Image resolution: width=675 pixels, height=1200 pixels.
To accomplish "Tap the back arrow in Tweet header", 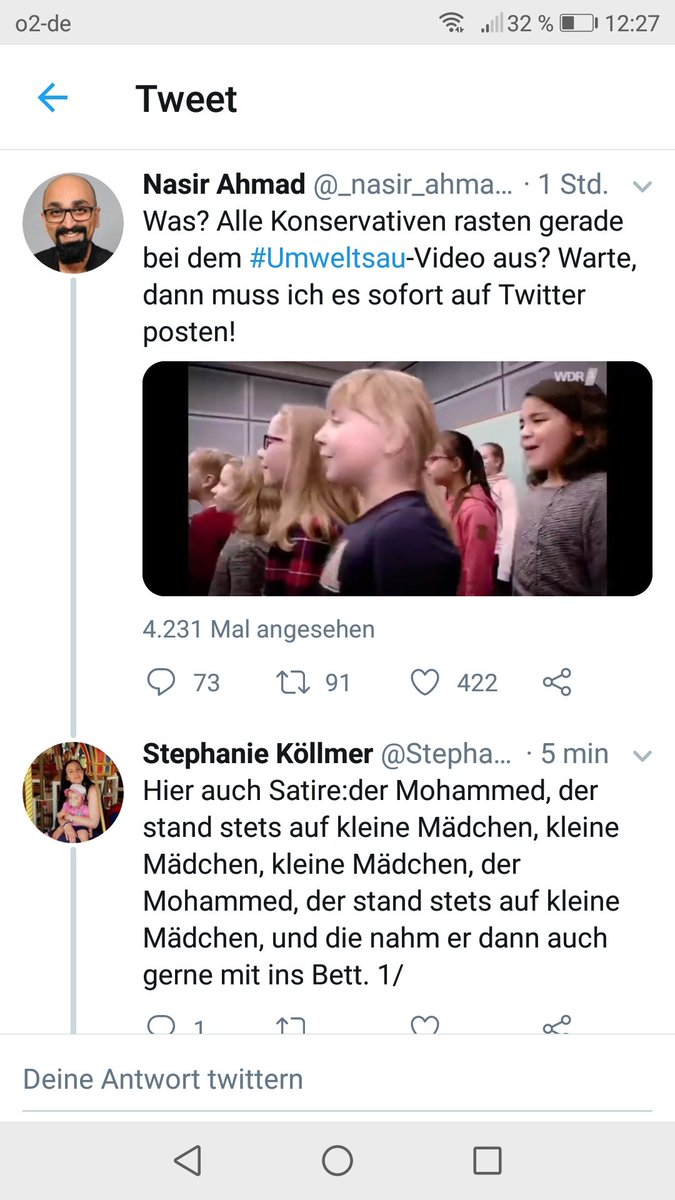I will pyautogui.click(x=52, y=98).
